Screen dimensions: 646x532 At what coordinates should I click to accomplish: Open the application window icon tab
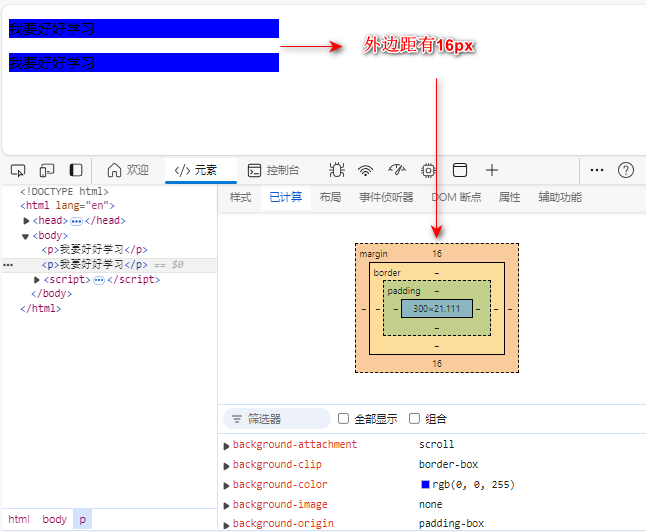(460, 170)
